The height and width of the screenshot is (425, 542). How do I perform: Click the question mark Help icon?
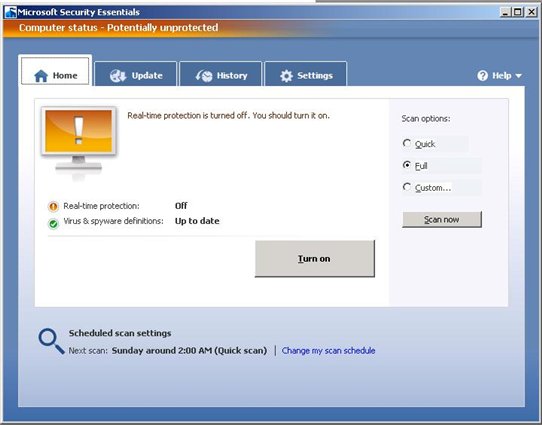(x=482, y=76)
